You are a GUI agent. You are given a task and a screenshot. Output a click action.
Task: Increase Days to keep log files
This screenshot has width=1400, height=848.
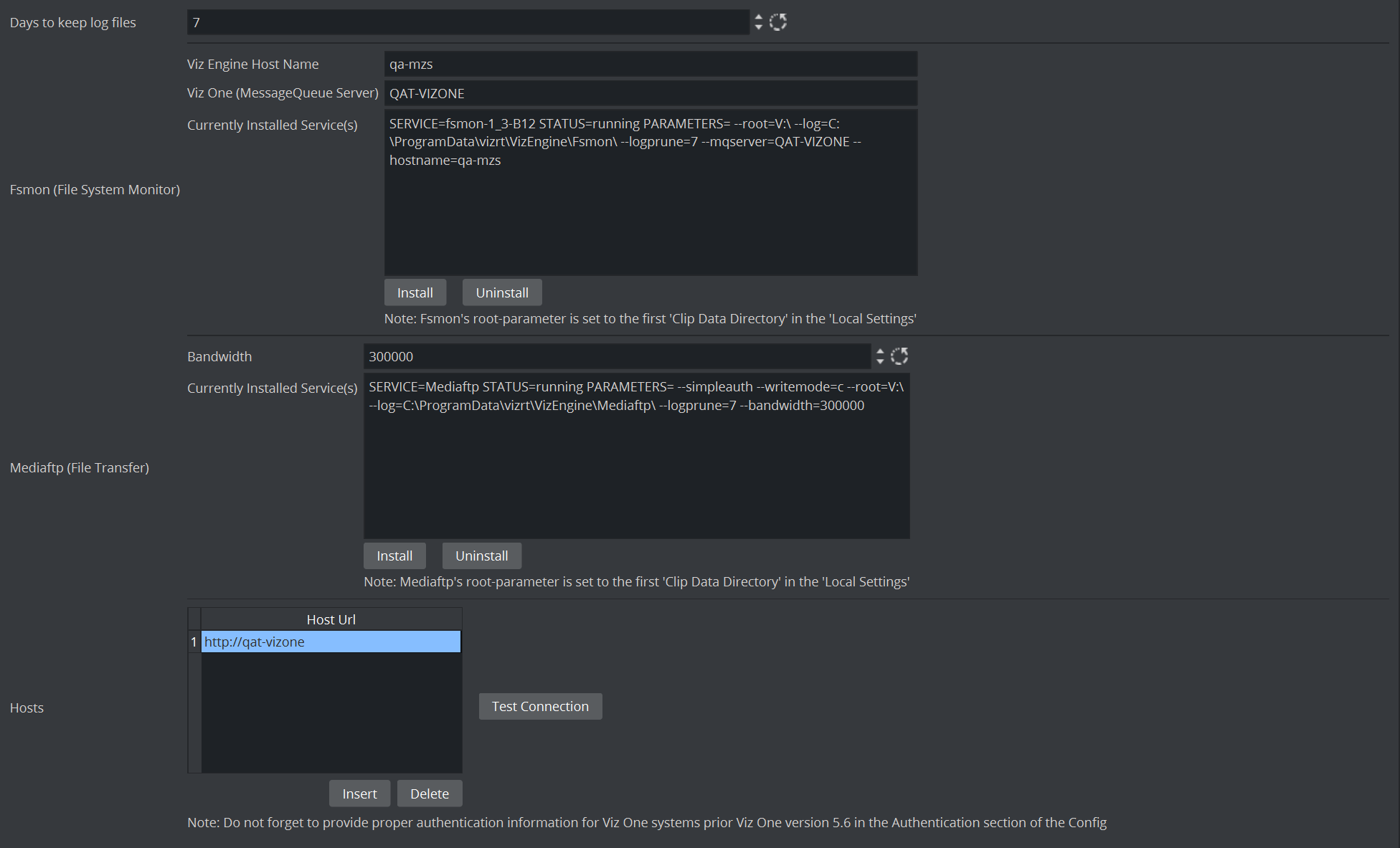(x=758, y=17)
